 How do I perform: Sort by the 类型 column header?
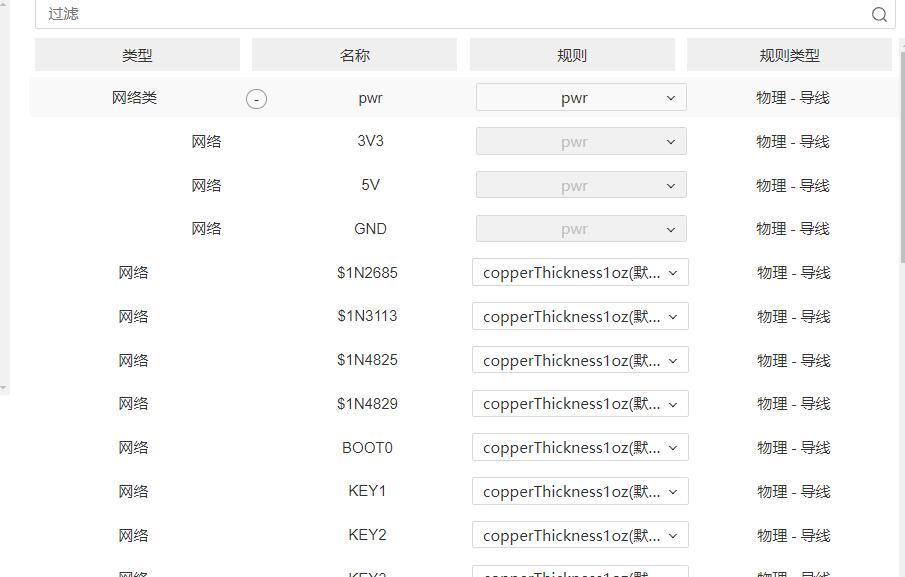point(137,56)
